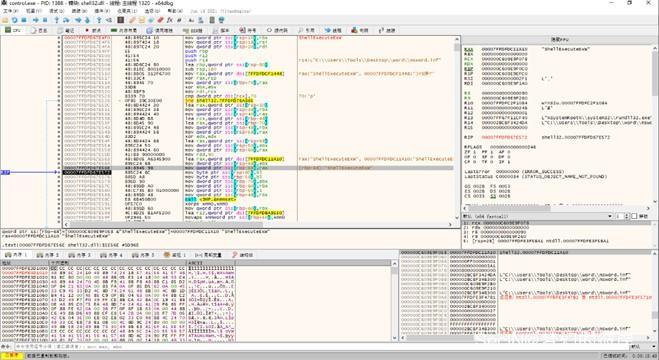Open the 文件 (File) menu

[11, 11]
